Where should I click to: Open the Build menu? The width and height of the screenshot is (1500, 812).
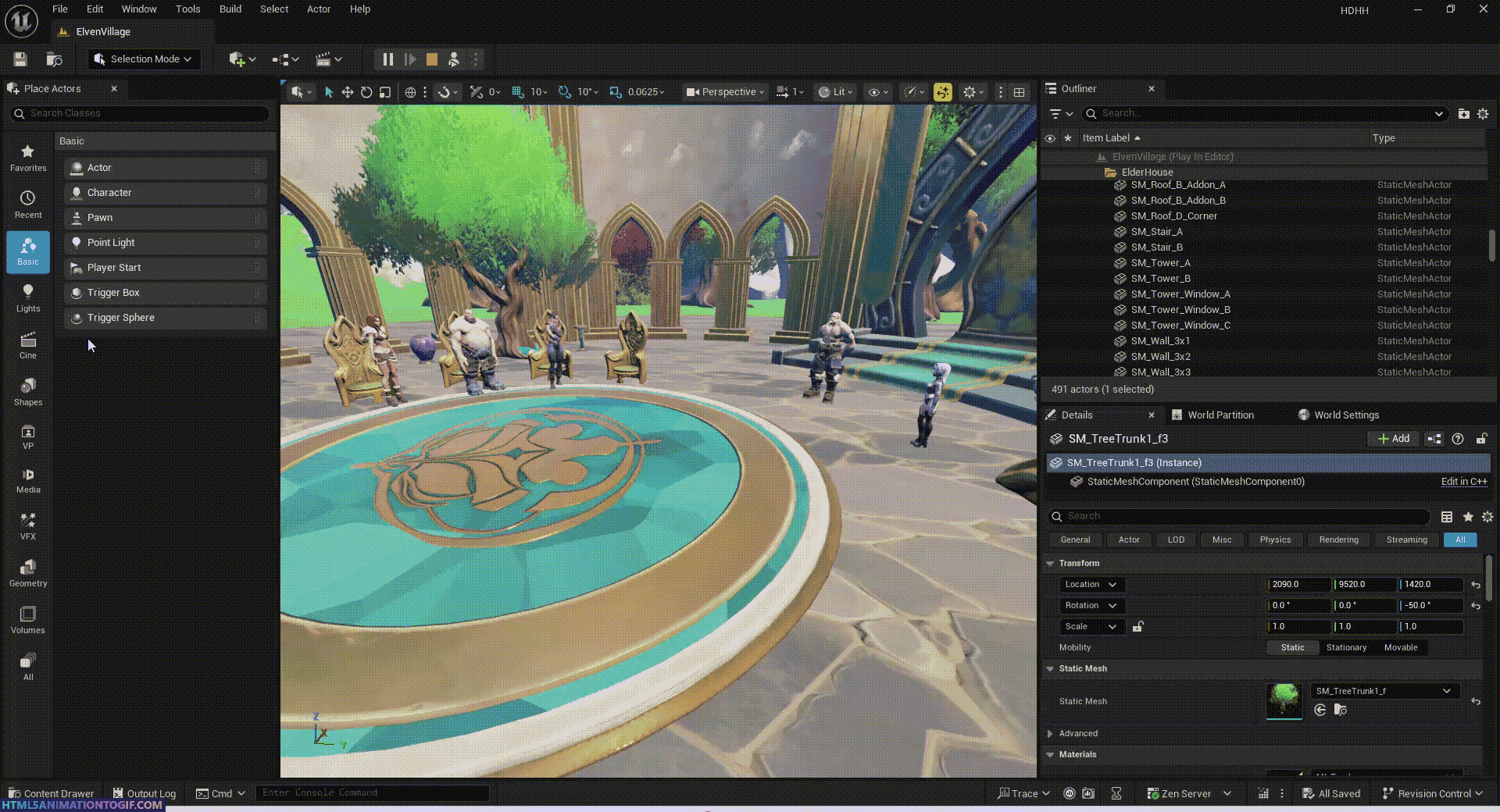(230, 9)
